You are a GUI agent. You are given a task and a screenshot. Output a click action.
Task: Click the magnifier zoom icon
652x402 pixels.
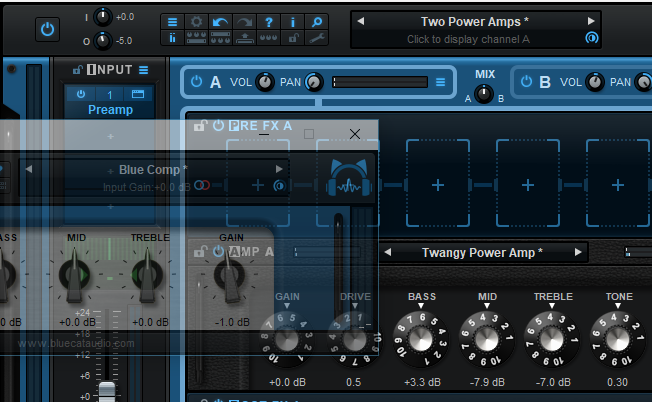(x=317, y=22)
